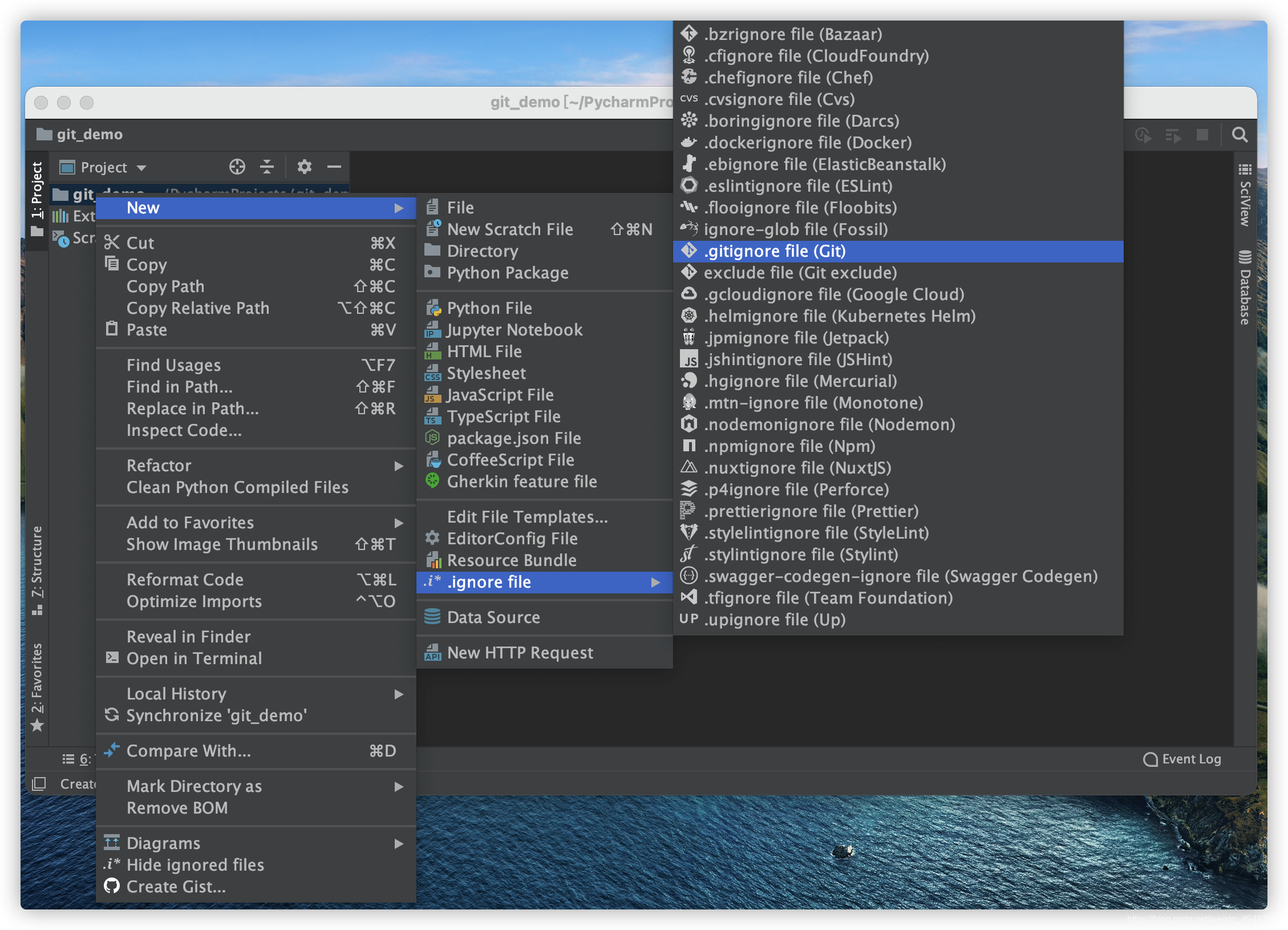This screenshot has height=930, width=1288.
Task: Click the CloudFoundry .cfignore icon
Action: 689,56
